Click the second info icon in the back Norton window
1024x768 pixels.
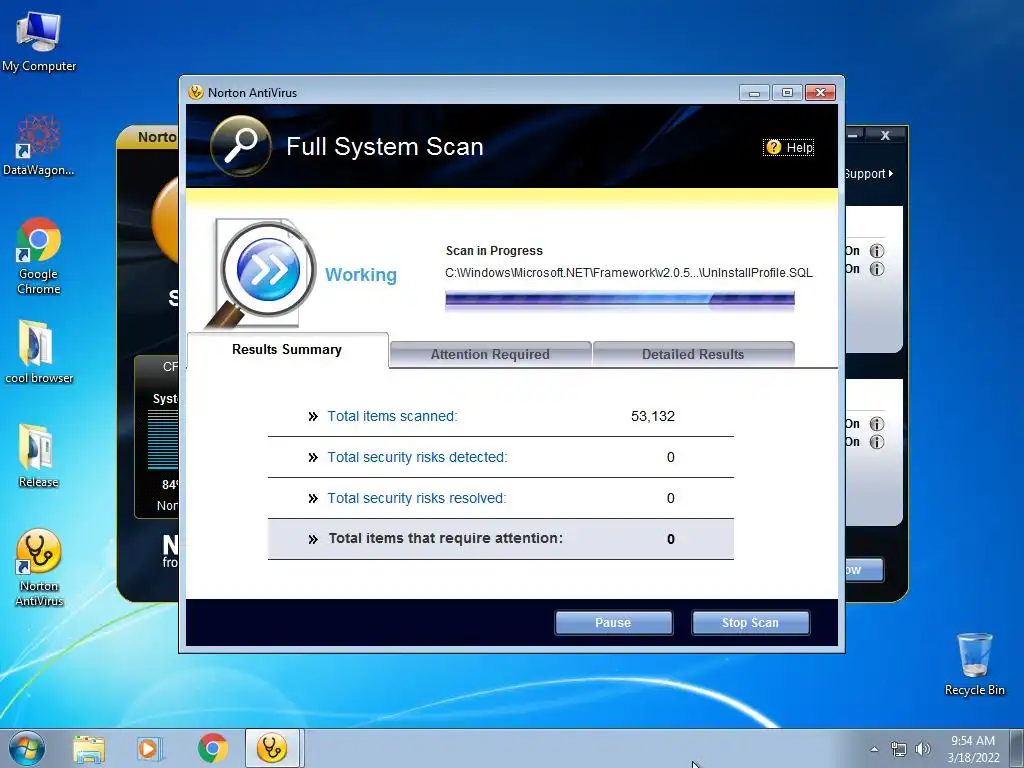click(877, 269)
